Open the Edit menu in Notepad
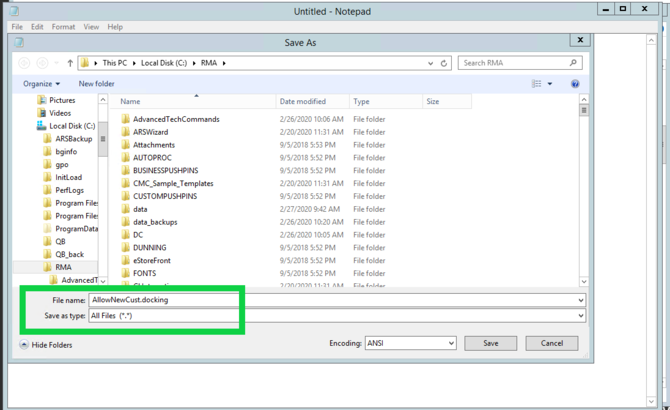 pos(37,26)
